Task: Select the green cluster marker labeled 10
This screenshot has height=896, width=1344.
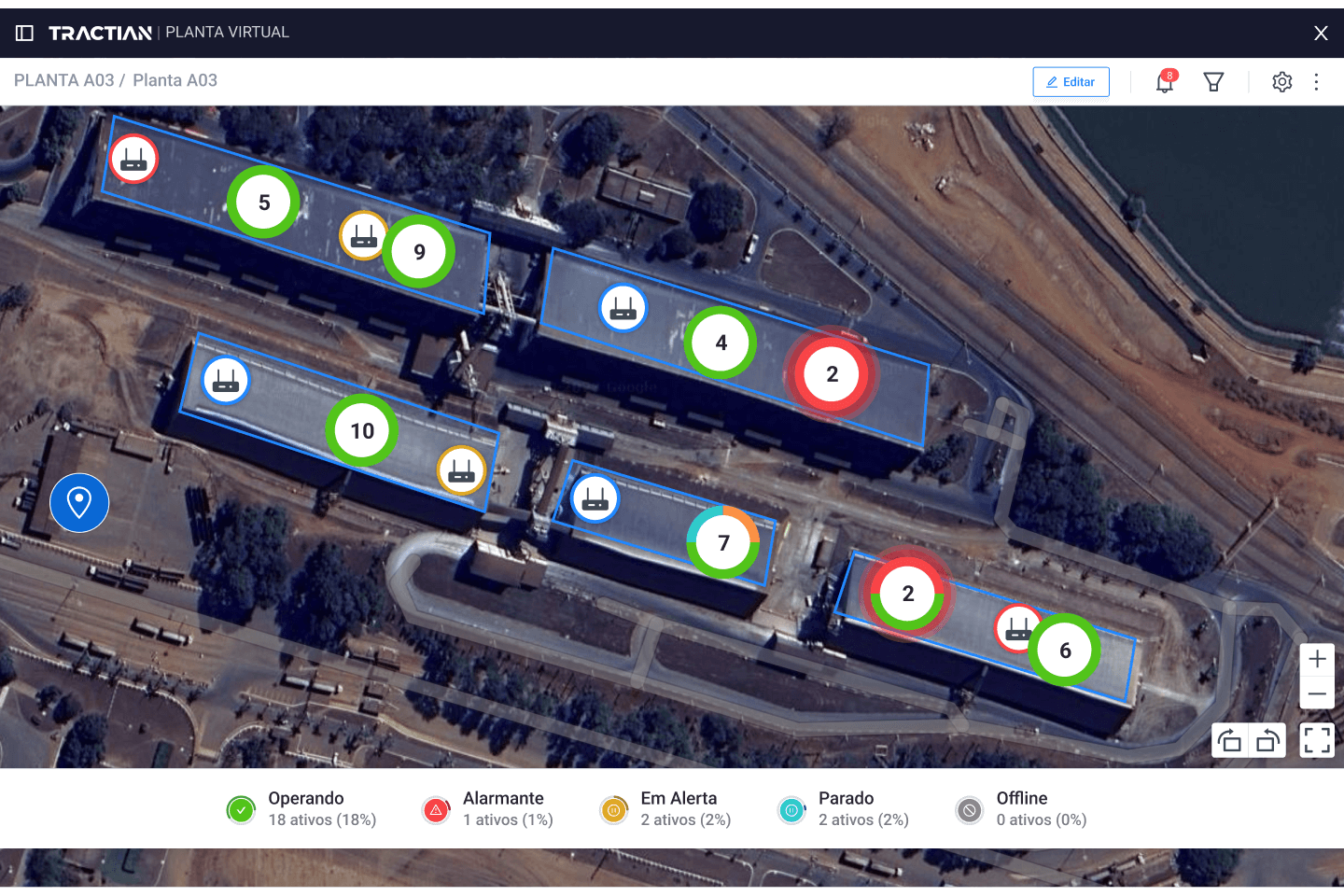Action: point(362,430)
